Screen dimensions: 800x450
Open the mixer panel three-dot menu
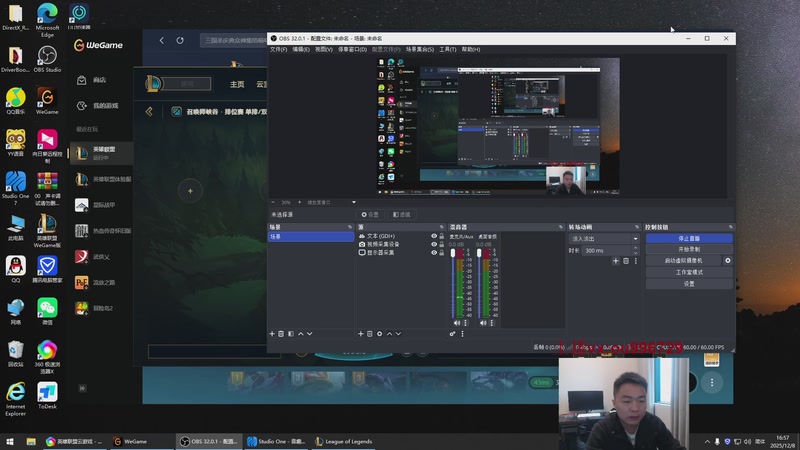pyautogui.click(x=463, y=334)
